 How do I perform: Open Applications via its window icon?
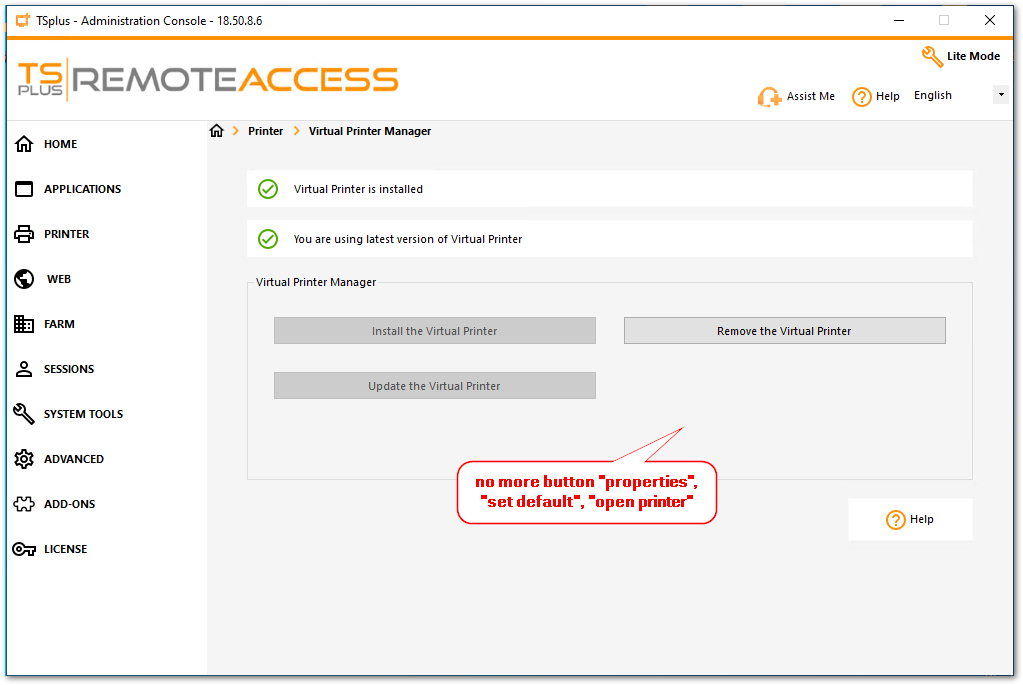(x=25, y=189)
